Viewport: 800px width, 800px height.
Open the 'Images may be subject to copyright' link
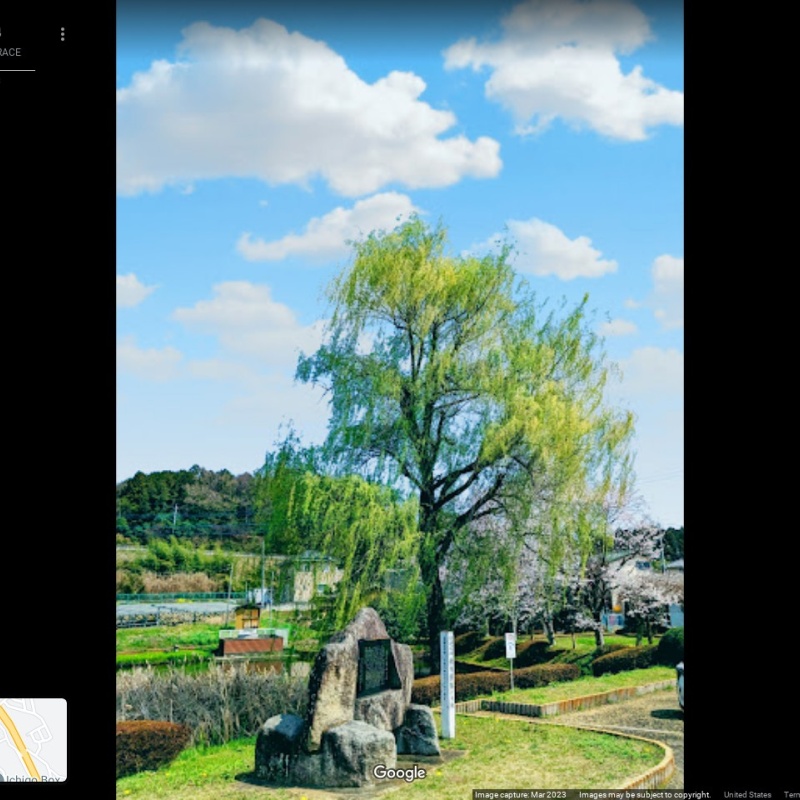coord(644,795)
